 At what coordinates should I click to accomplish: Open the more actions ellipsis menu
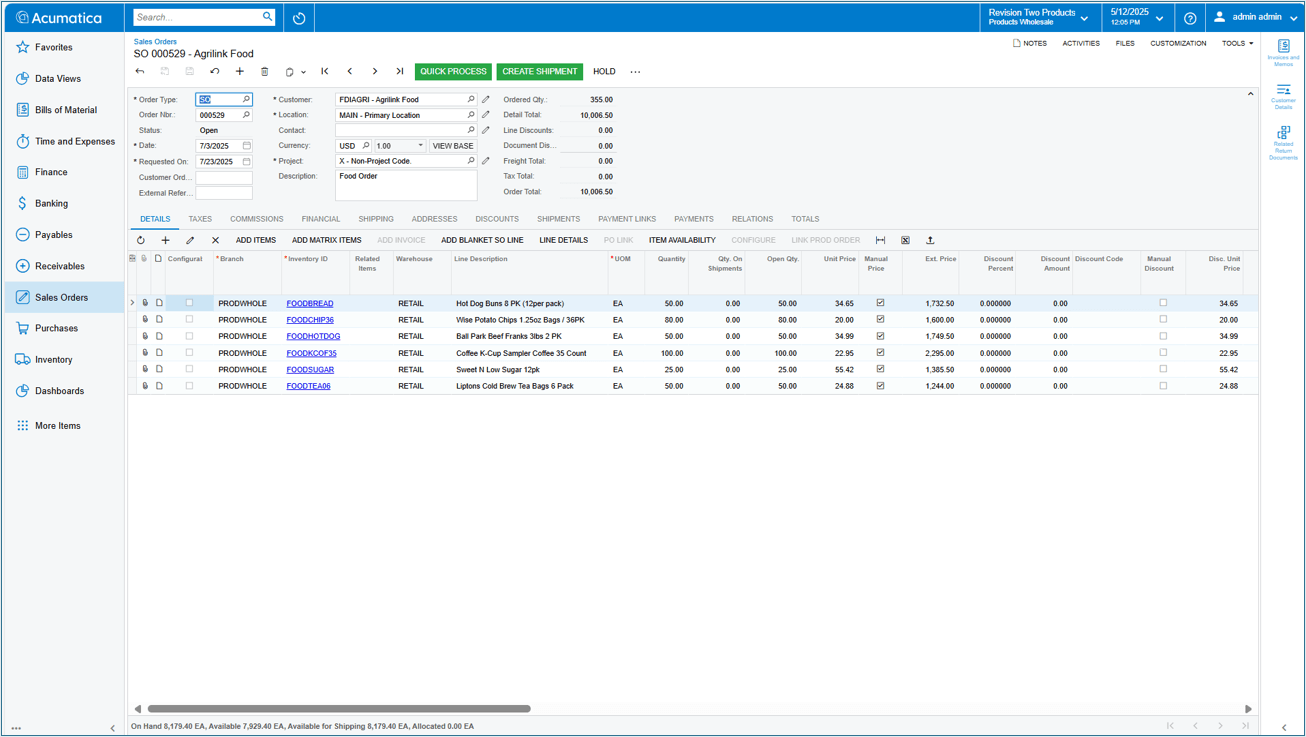point(635,72)
